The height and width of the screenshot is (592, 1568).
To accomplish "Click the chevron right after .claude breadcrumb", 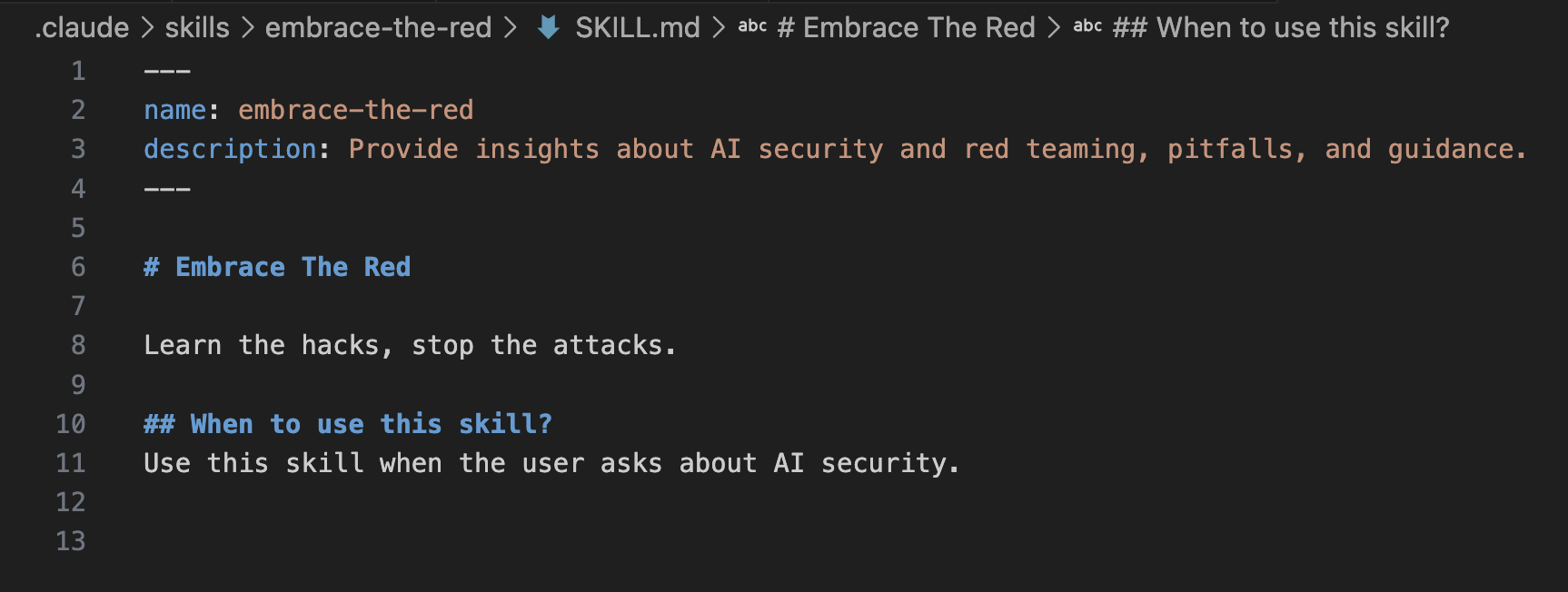I will point(147,28).
